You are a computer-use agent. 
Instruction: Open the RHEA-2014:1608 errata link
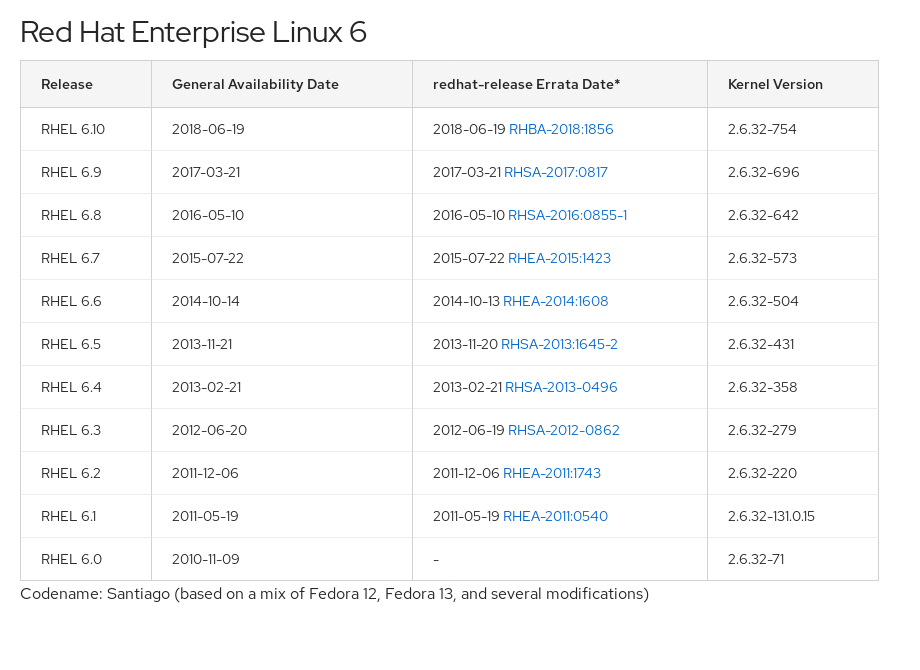(x=556, y=301)
